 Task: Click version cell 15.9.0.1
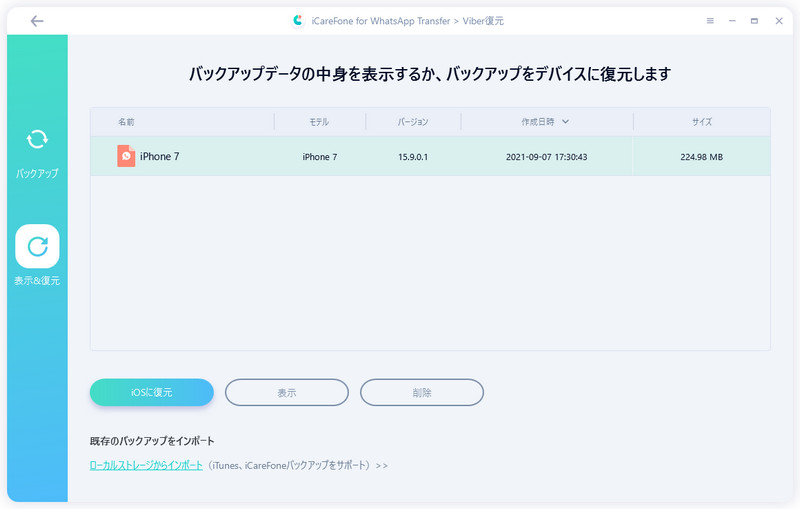(413, 157)
